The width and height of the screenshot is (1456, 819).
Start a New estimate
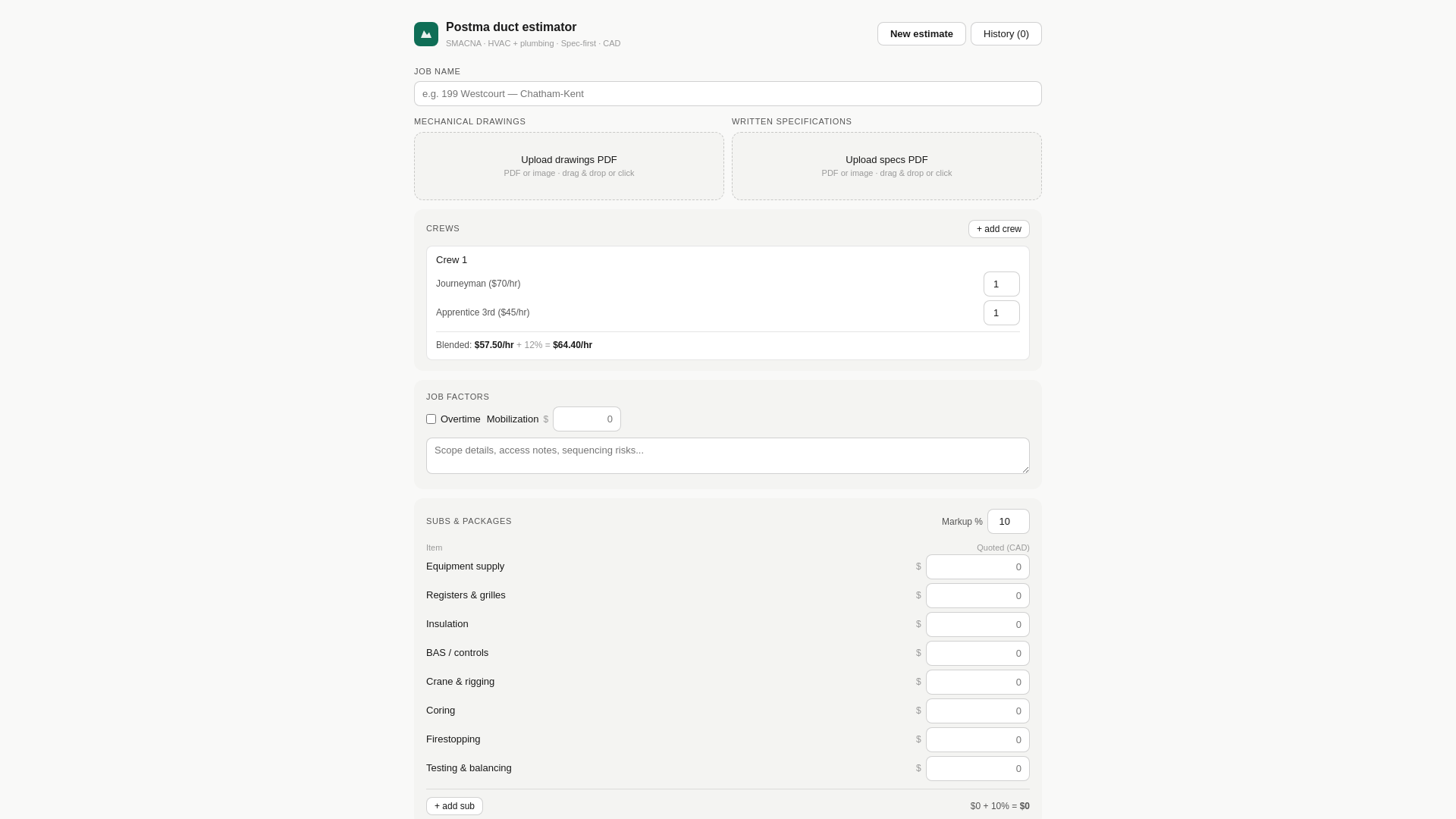coord(921,34)
